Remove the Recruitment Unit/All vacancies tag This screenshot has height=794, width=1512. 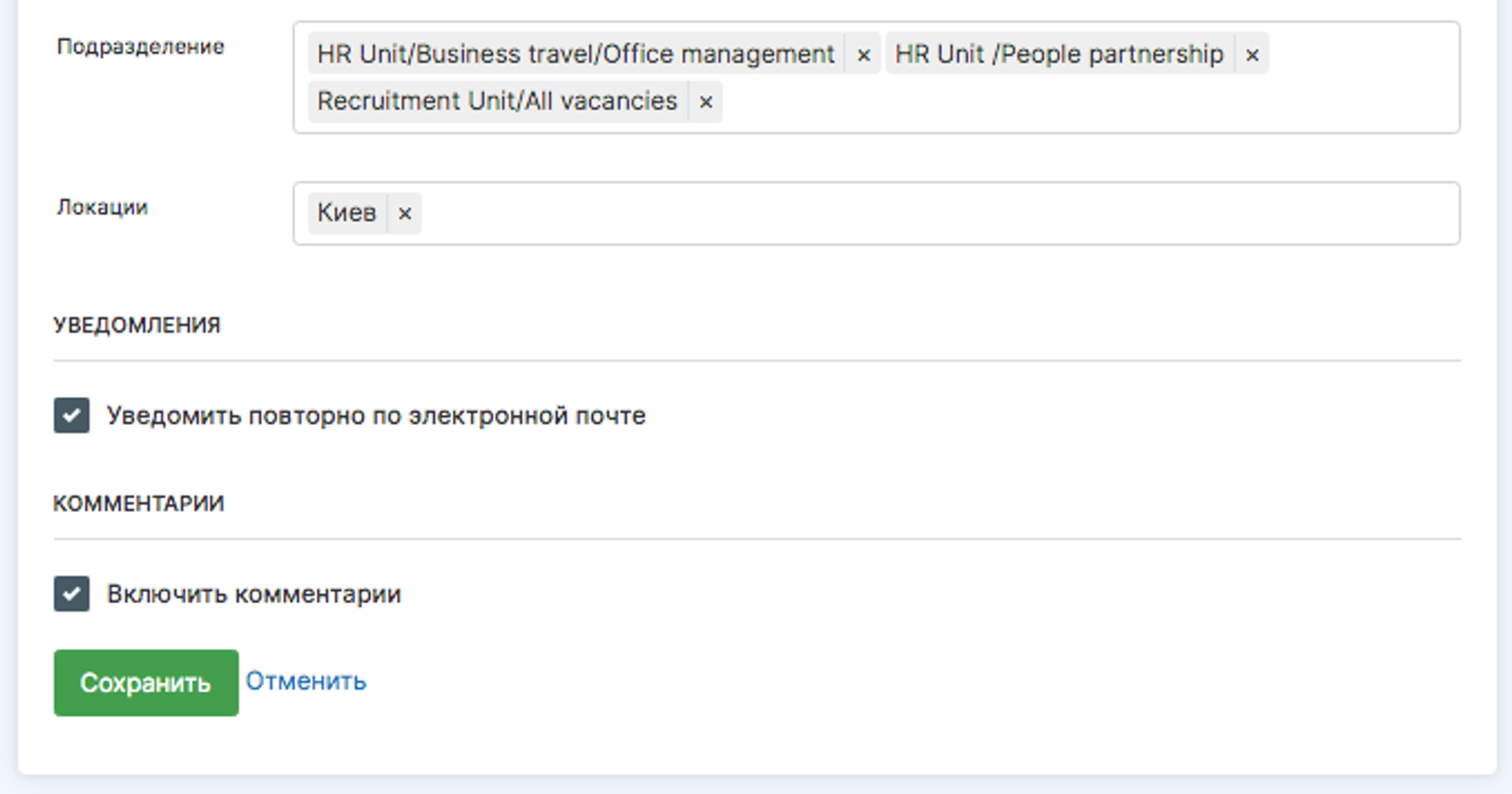706,102
